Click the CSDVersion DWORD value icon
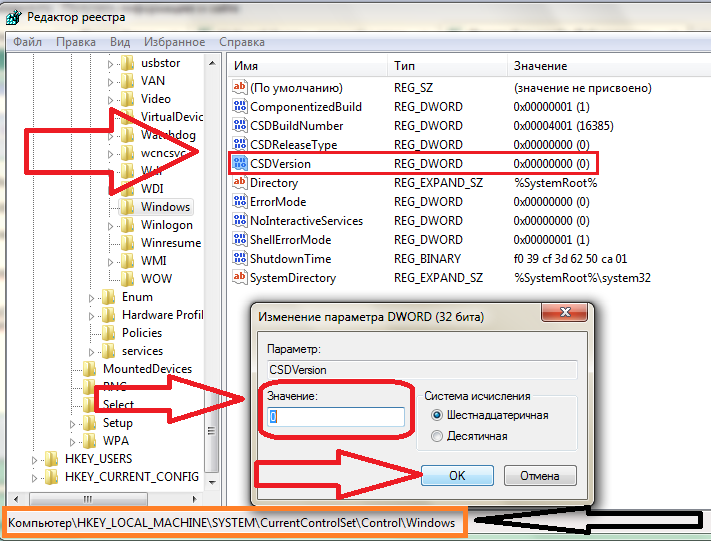711x541 pixels. point(239,164)
